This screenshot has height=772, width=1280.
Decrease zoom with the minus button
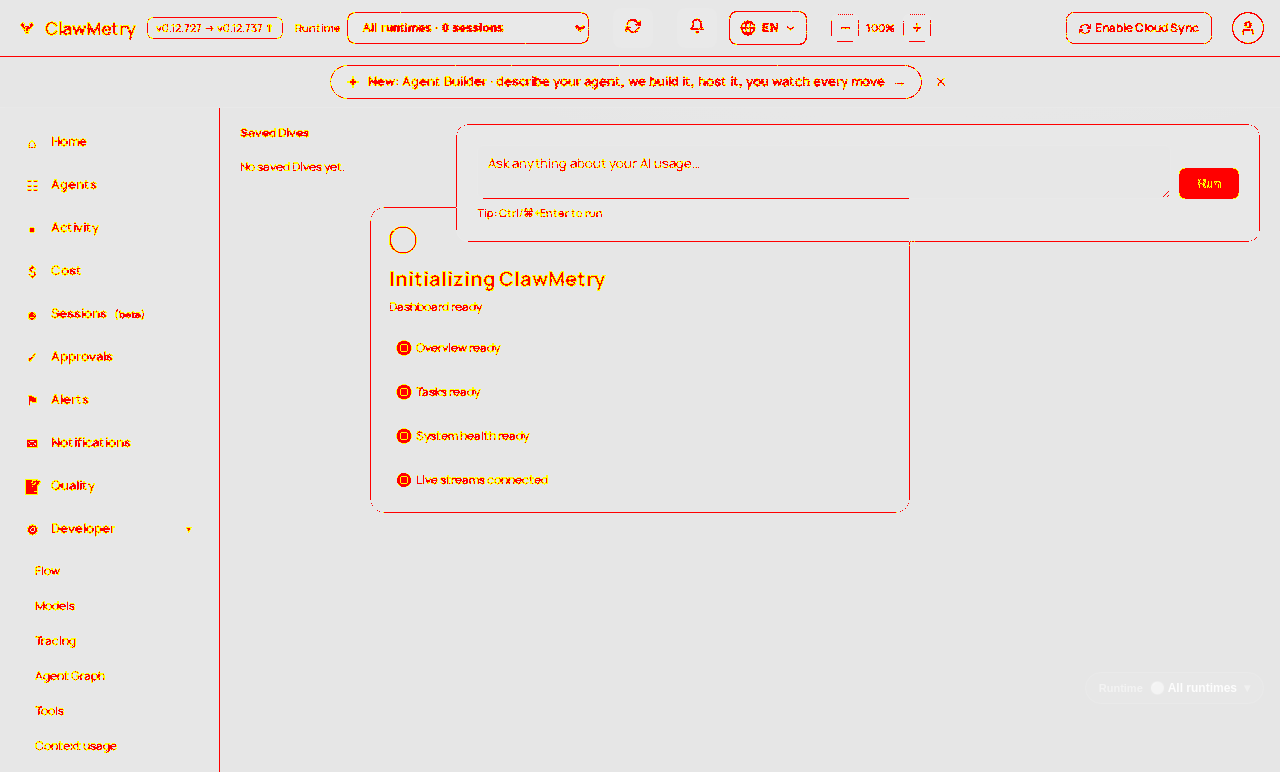point(845,28)
